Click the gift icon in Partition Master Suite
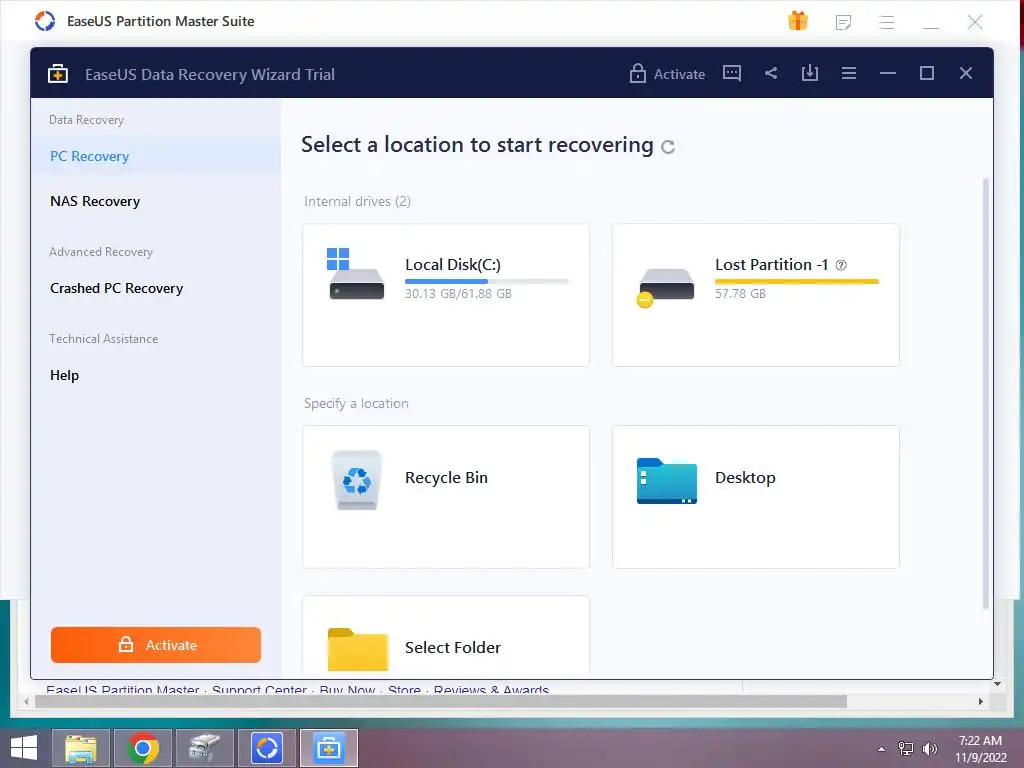The image size is (1024, 768). 797,21
